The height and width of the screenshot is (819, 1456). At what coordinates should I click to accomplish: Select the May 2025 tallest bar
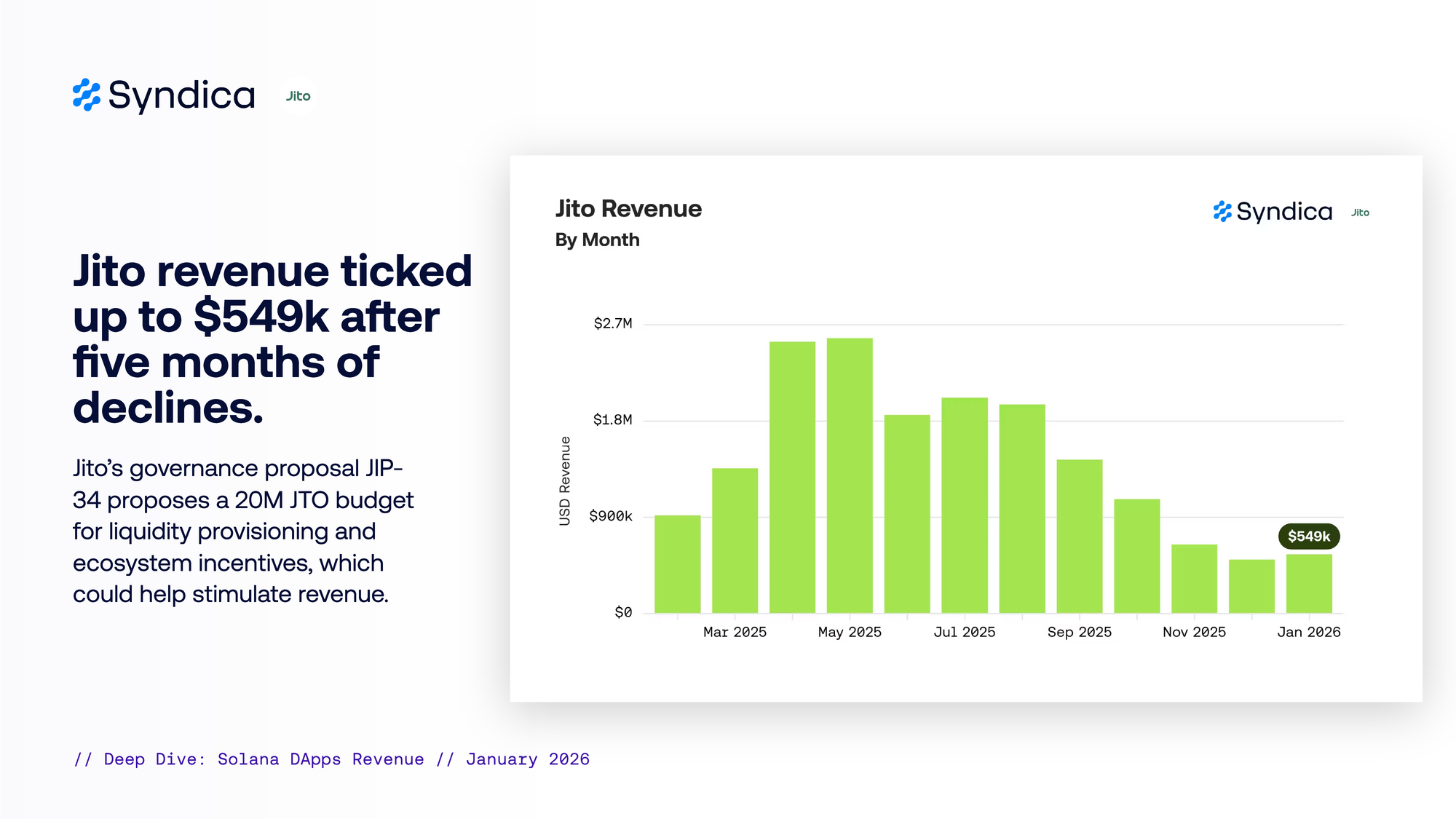click(850, 475)
